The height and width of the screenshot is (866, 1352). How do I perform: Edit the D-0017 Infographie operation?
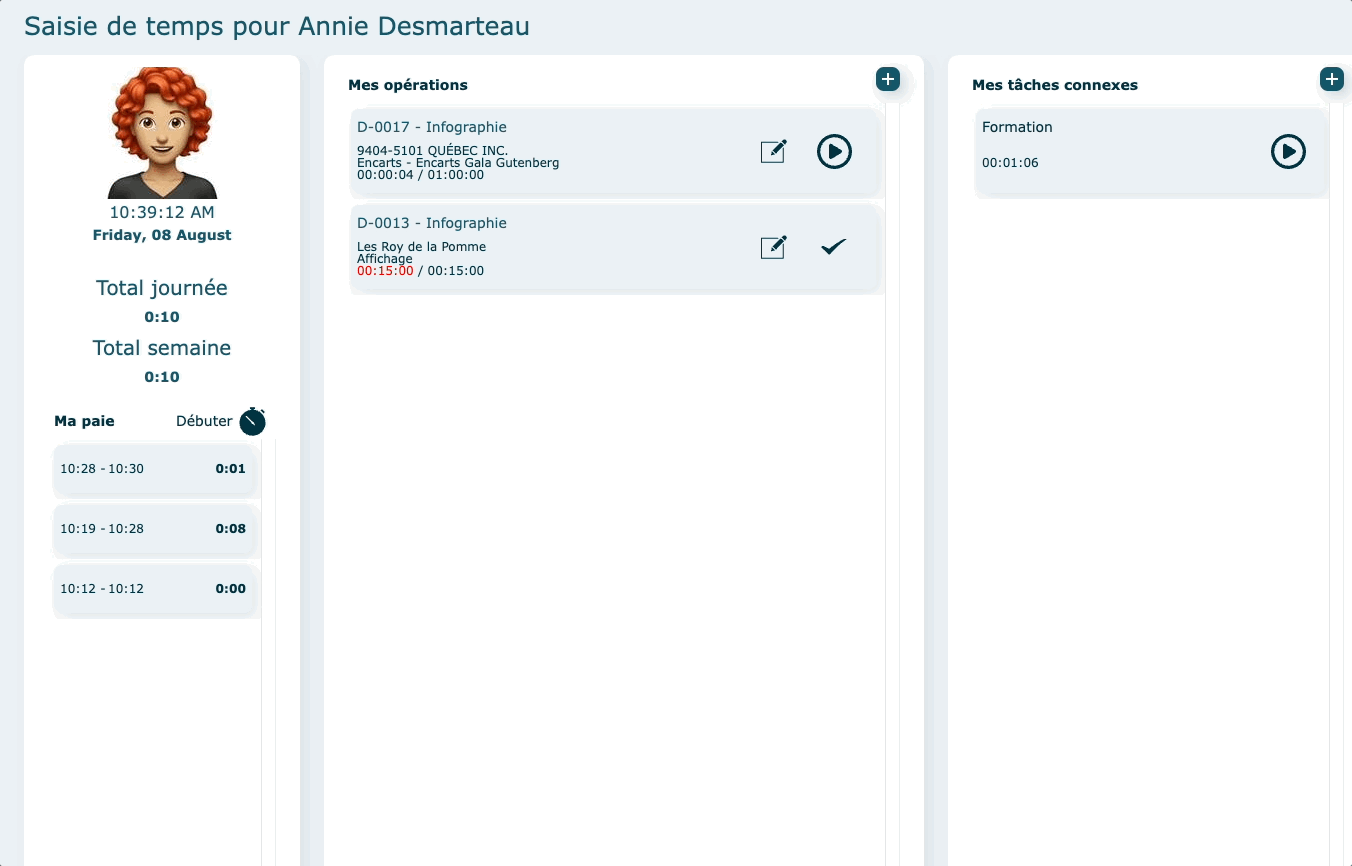coord(773,151)
